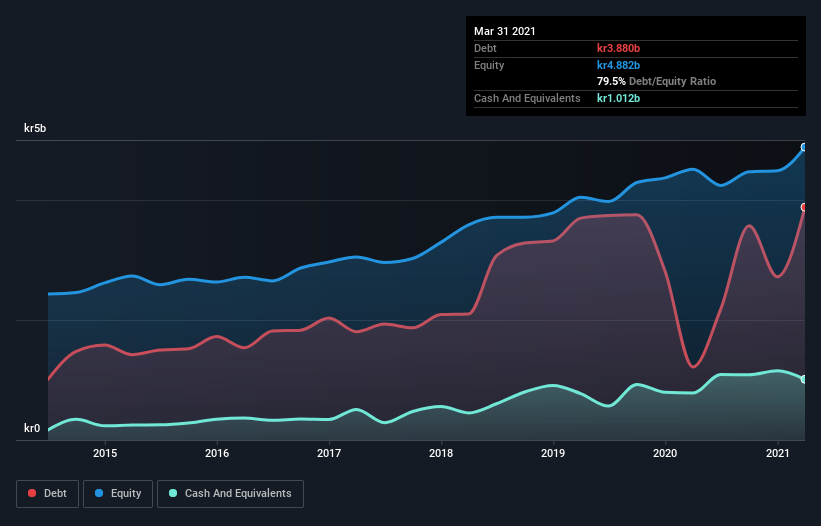Select the teal Cash endpoint marker on chart
Screen dimensions: 821x526
[x=804, y=379]
